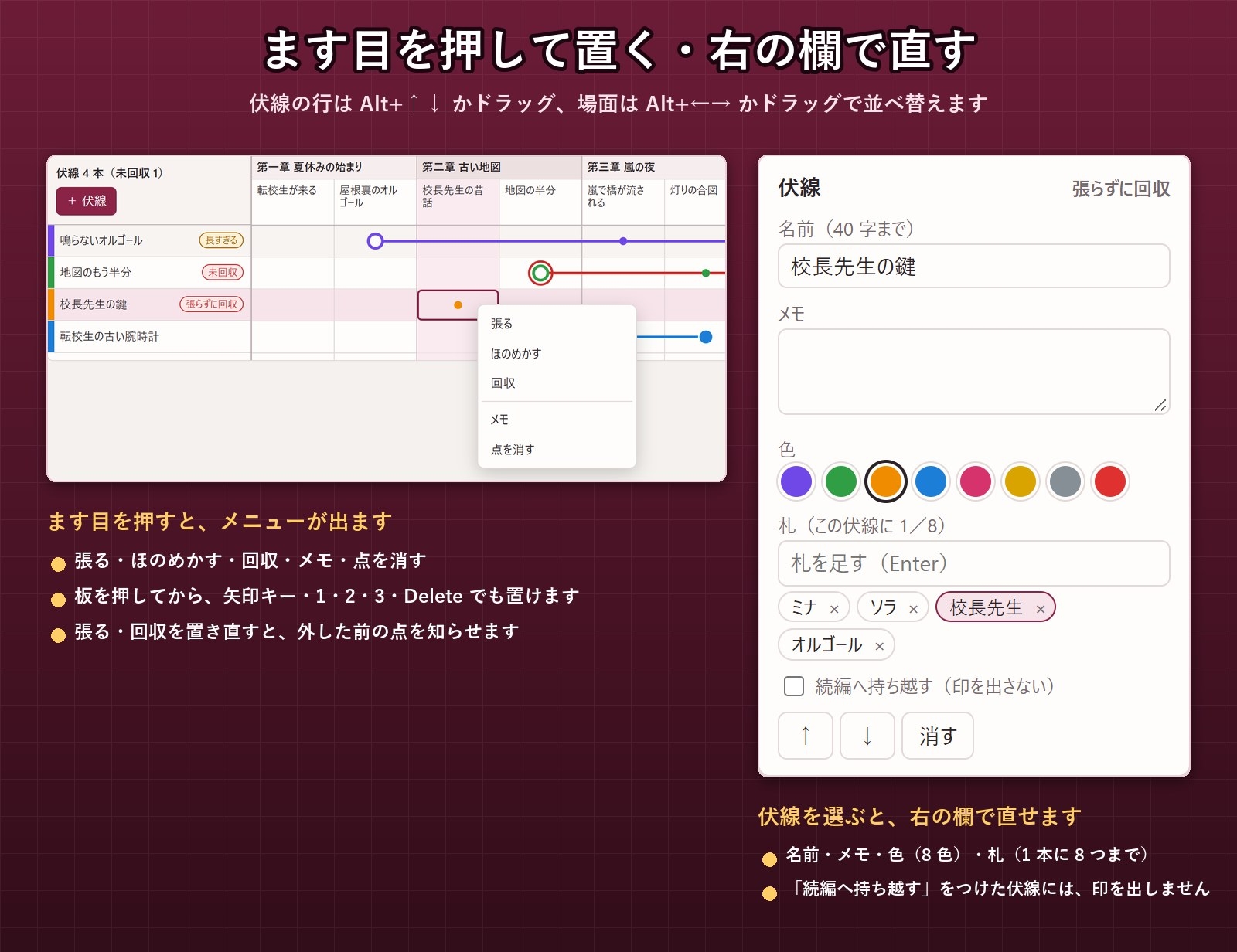The height and width of the screenshot is (952, 1237).
Task: Click the 張らずに回収 badge in the row list
Action: tap(212, 304)
